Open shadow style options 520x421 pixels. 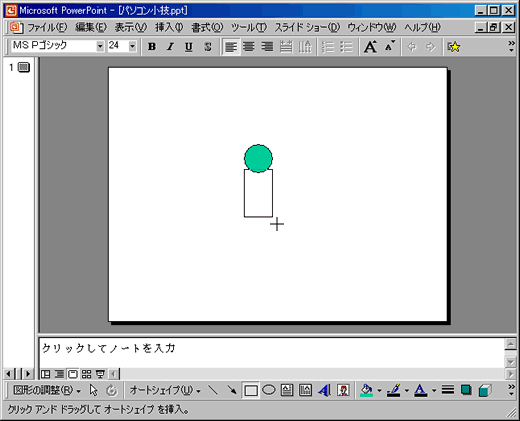(466, 390)
